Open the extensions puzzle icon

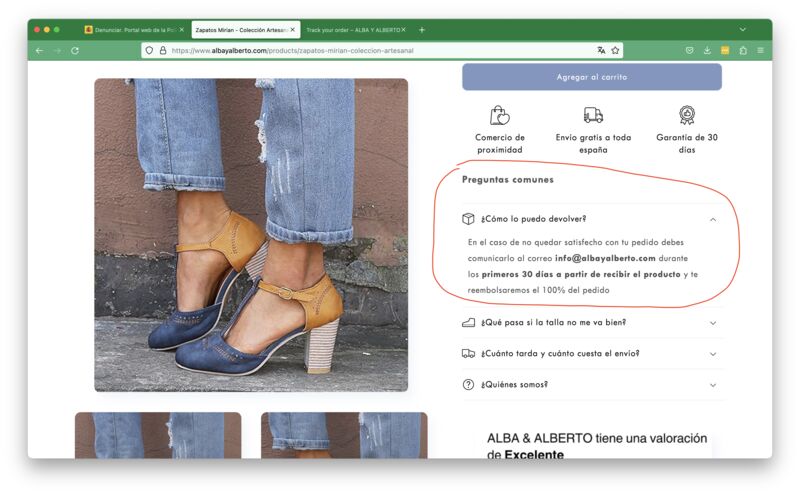743,50
